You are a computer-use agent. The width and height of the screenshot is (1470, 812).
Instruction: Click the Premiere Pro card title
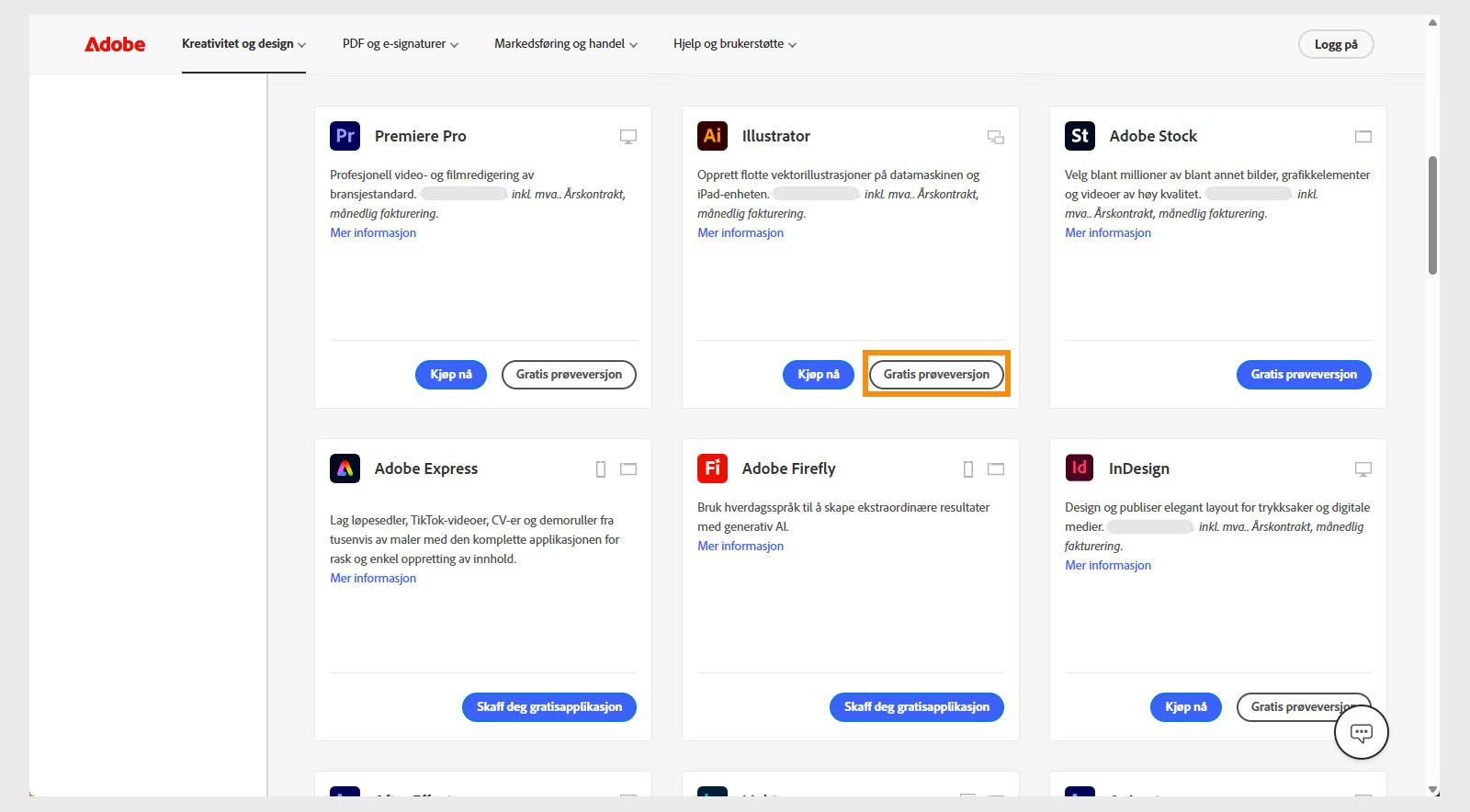point(420,136)
